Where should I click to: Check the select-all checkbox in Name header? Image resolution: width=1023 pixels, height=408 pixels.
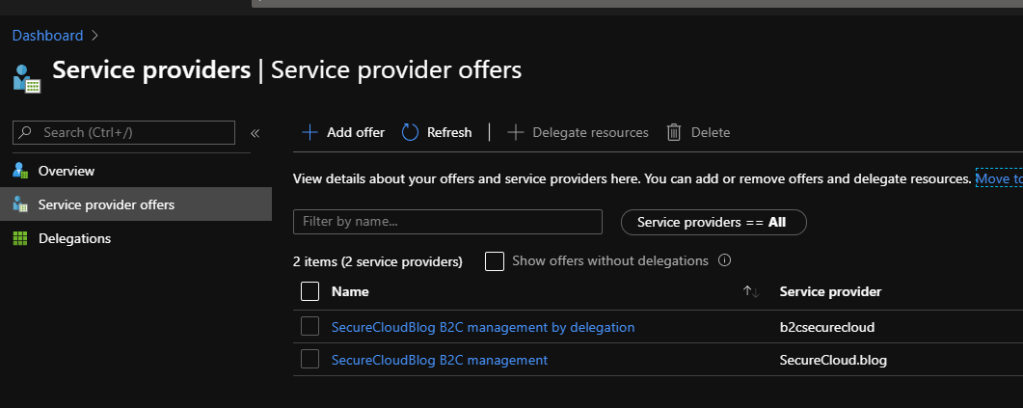pyautogui.click(x=310, y=291)
